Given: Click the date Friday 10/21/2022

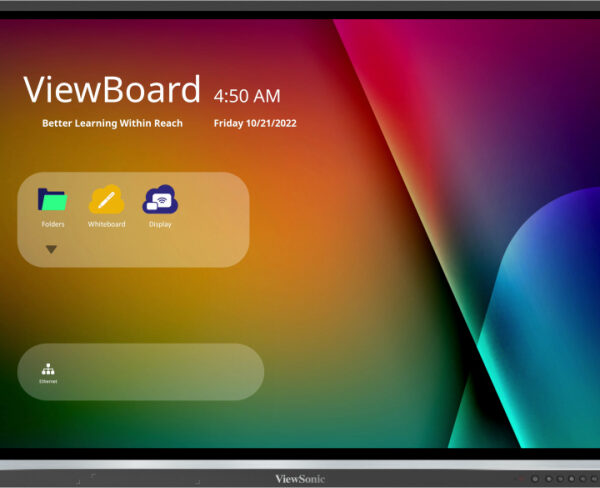Looking at the screenshot, I should tap(255, 123).
